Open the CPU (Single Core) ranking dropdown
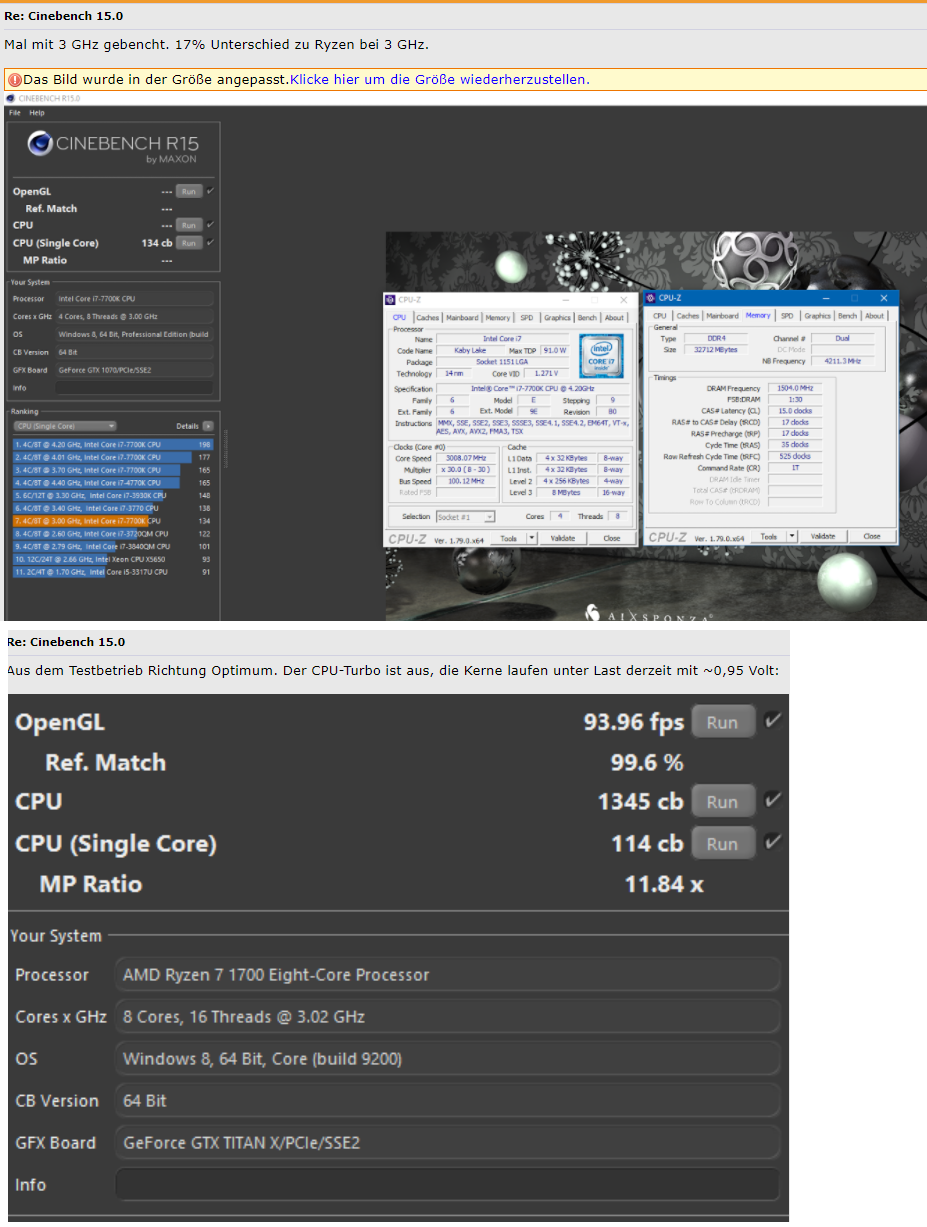 64,426
